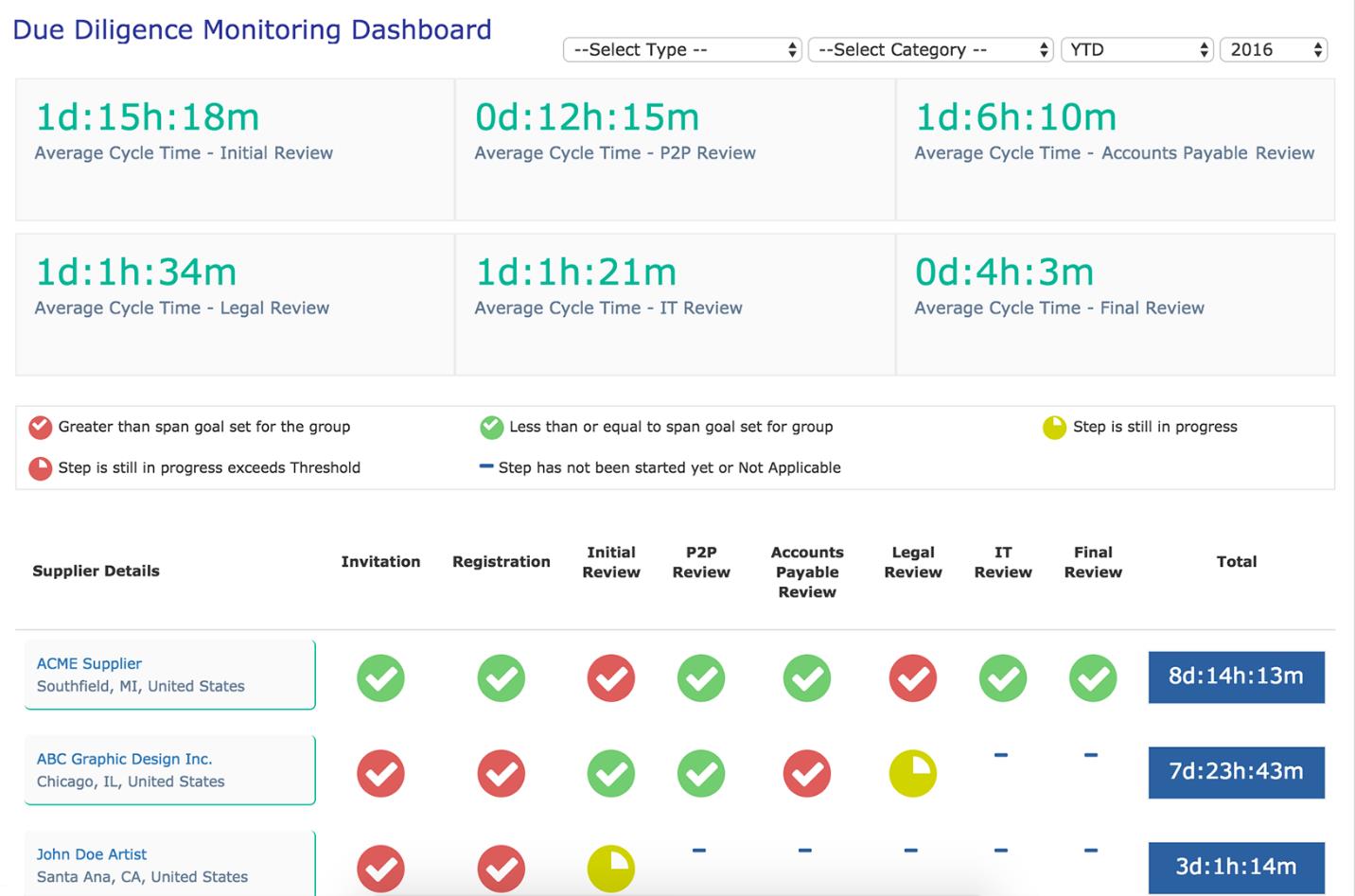Click John Doe Artist's Legal Review dash marker
1355x896 pixels.
click(911, 851)
